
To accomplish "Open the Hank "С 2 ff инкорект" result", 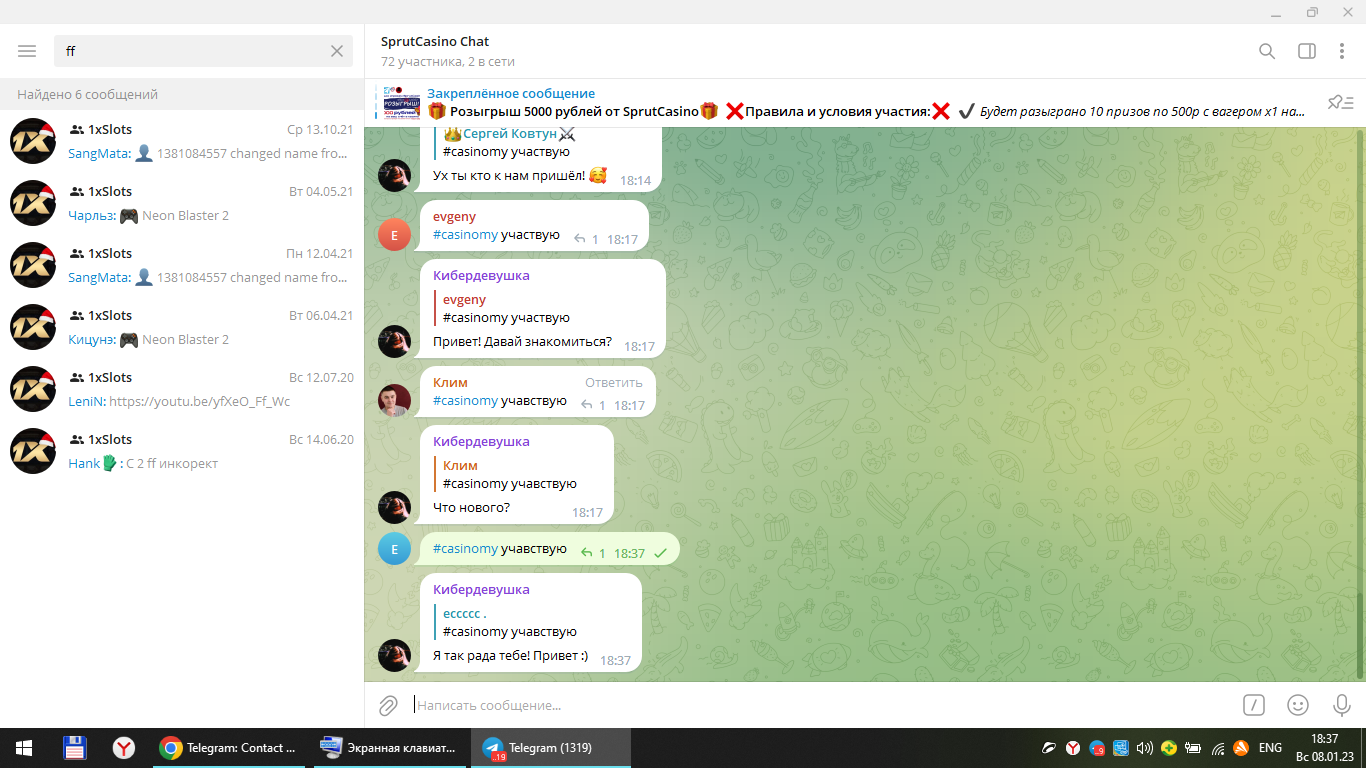I will pyautogui.click(x=182, y=451).
